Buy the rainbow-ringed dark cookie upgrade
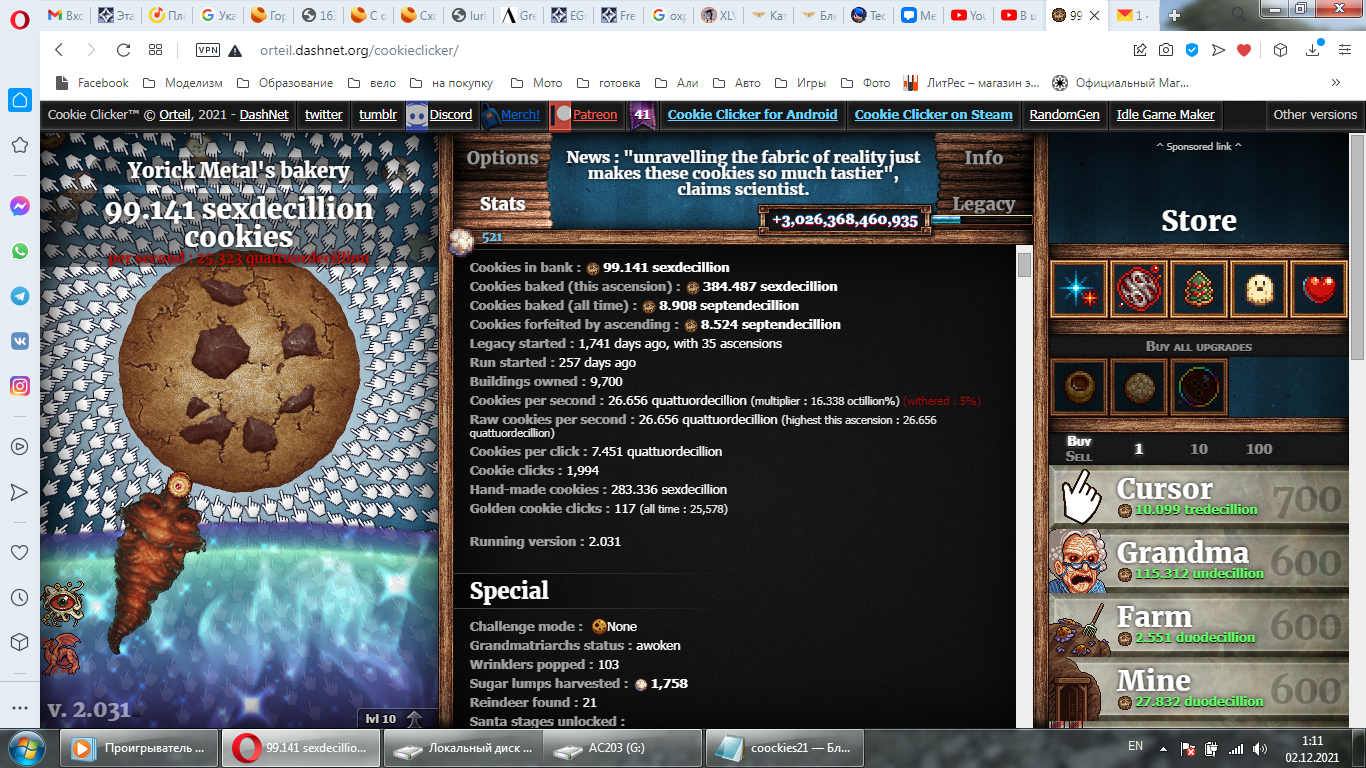 [1198, 387]
